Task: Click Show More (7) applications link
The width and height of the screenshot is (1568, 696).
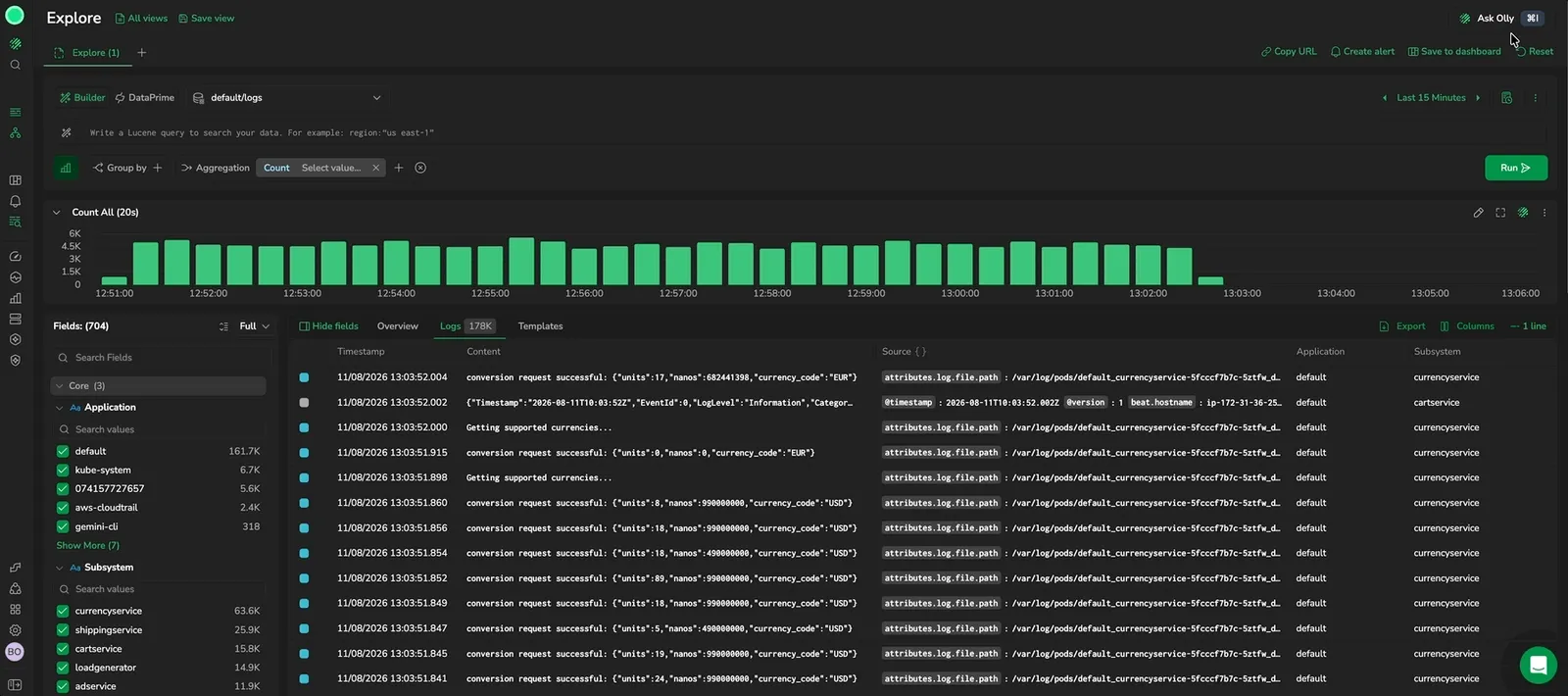Action: (x=87, y=546)
